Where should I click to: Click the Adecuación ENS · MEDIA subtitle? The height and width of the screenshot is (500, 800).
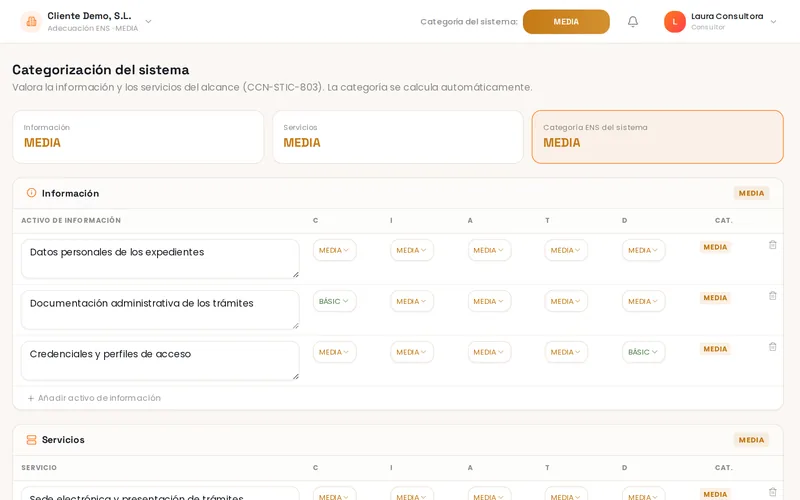click(92, 28)
